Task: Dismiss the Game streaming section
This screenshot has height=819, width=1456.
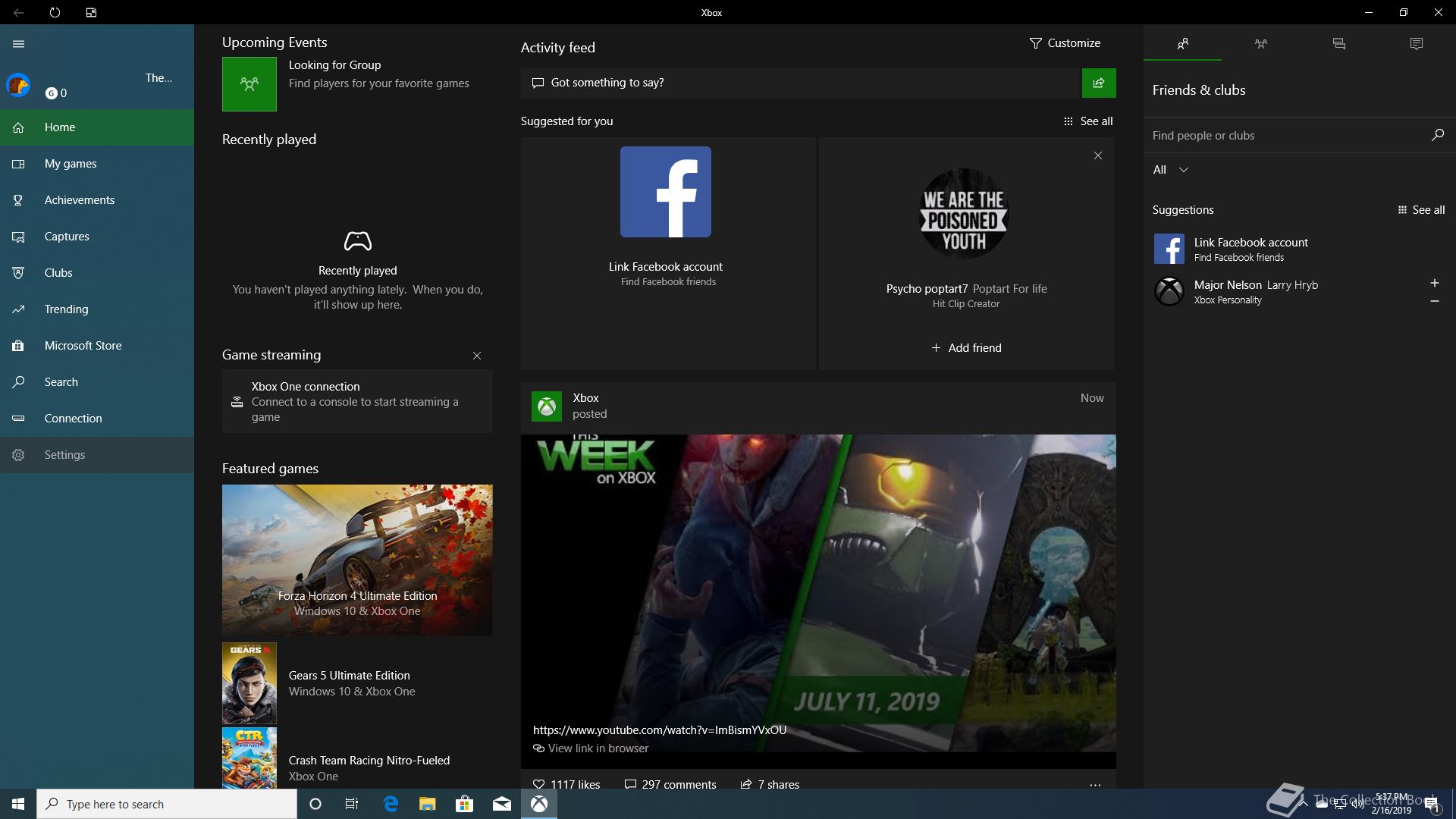Action: click(477, 356)
